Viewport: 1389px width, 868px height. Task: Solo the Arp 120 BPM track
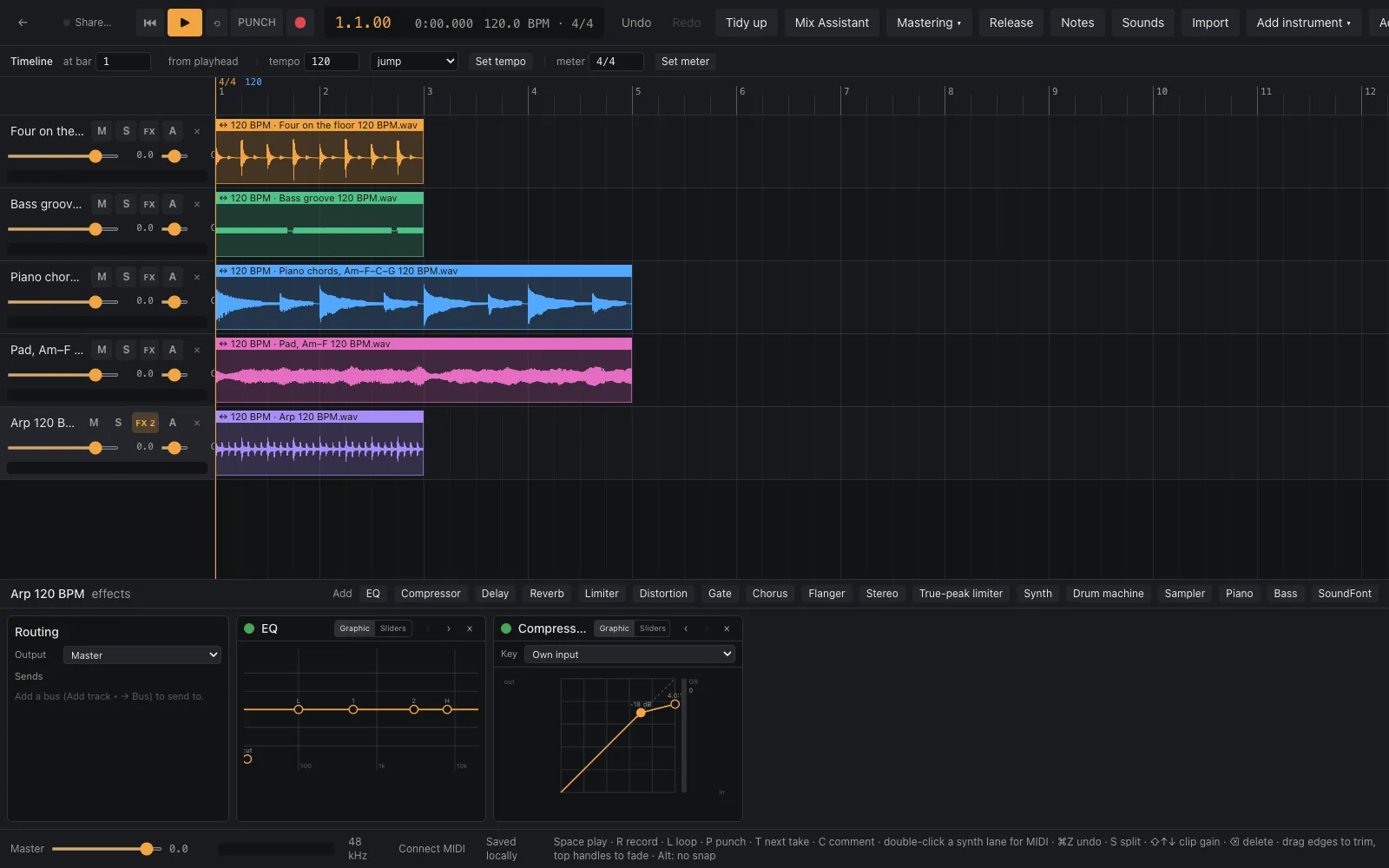[118, 423]
